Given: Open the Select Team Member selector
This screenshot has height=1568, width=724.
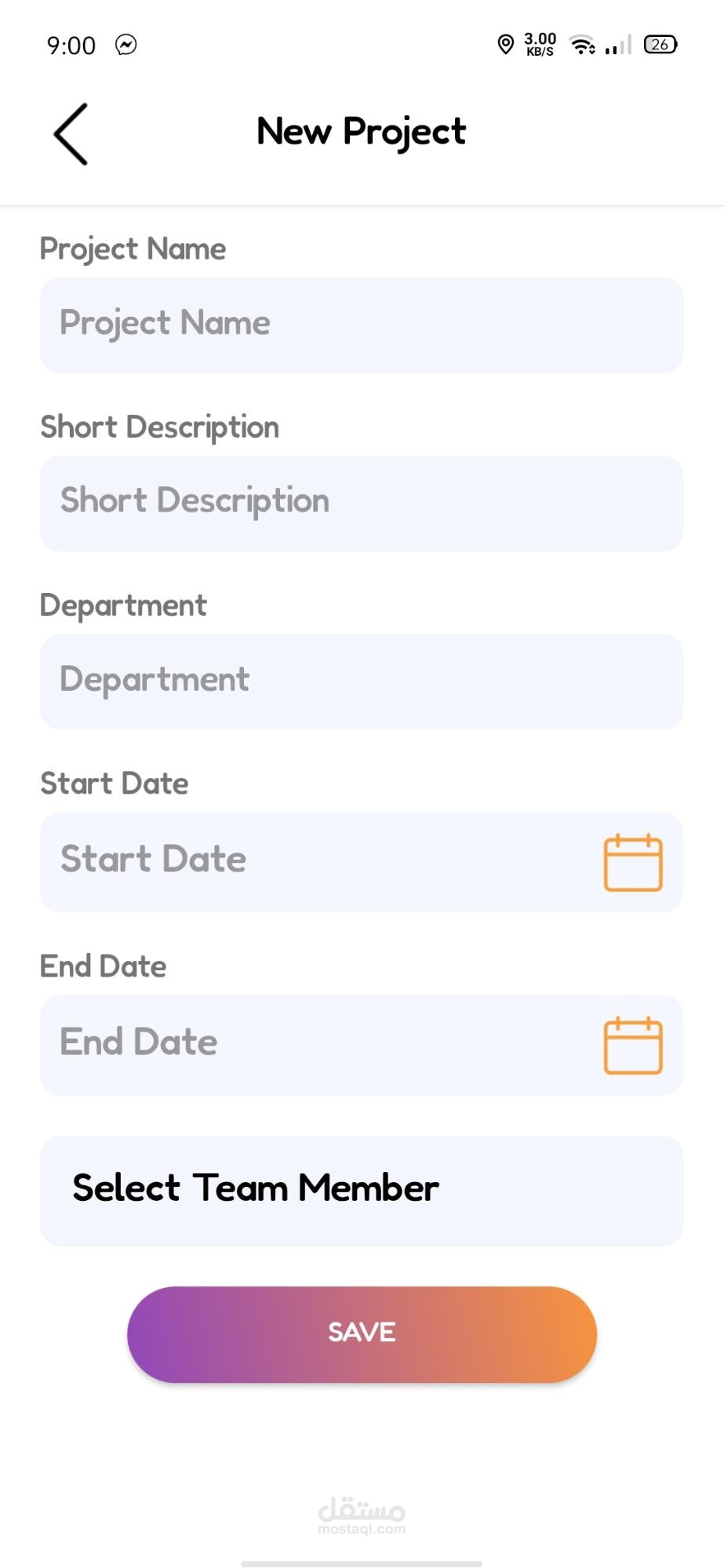Looking at the screenshot, I should point(361,1190).
